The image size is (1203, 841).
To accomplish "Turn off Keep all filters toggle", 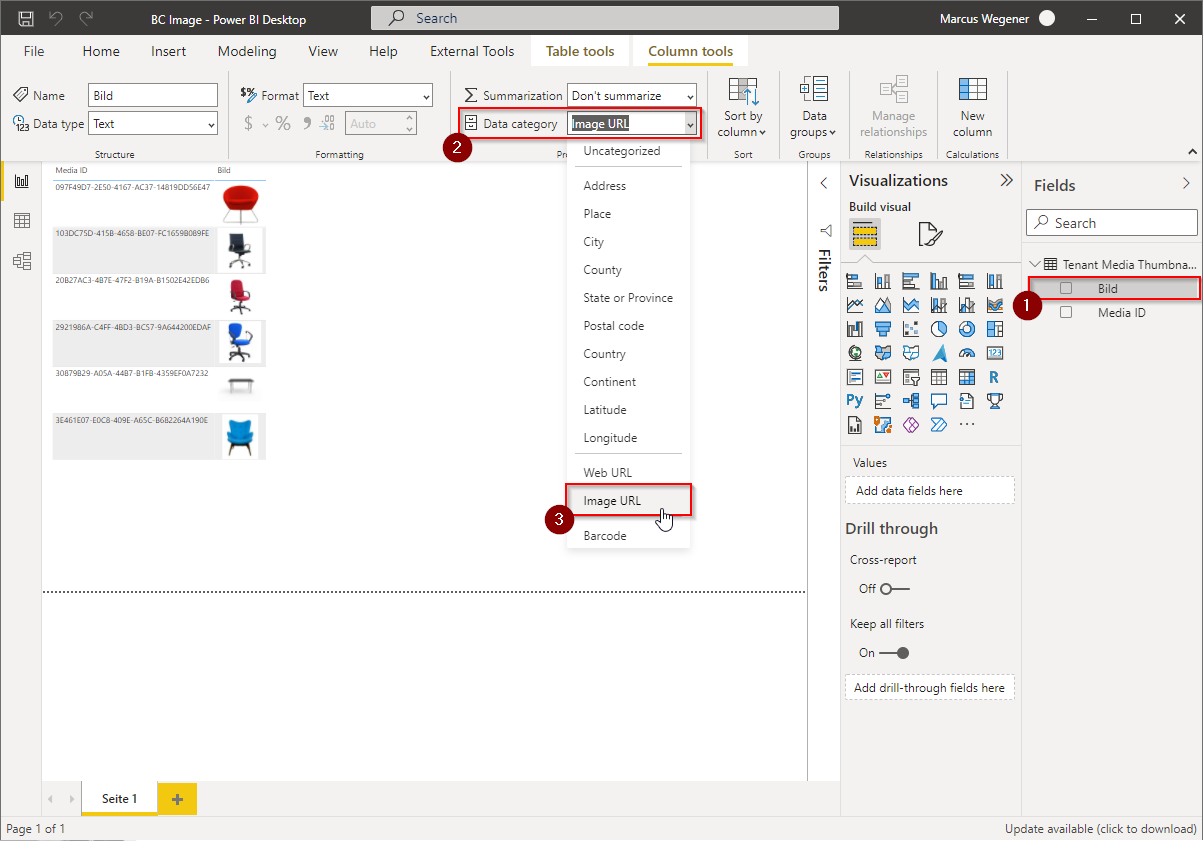I will click(x=895, y=653).
